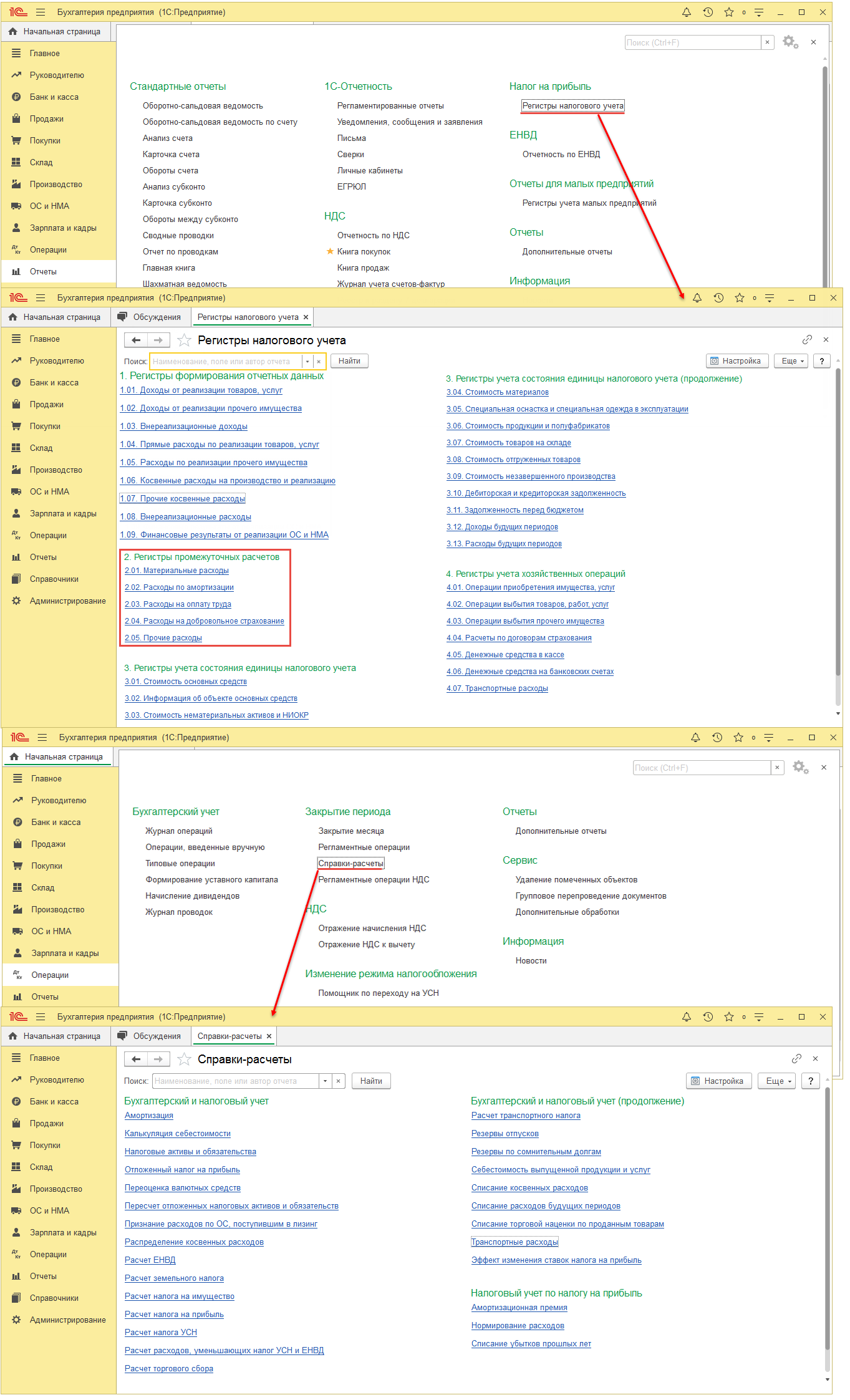Open Книга покупок under НДС
Viewport: 850px width, 1400px height.
364,252
